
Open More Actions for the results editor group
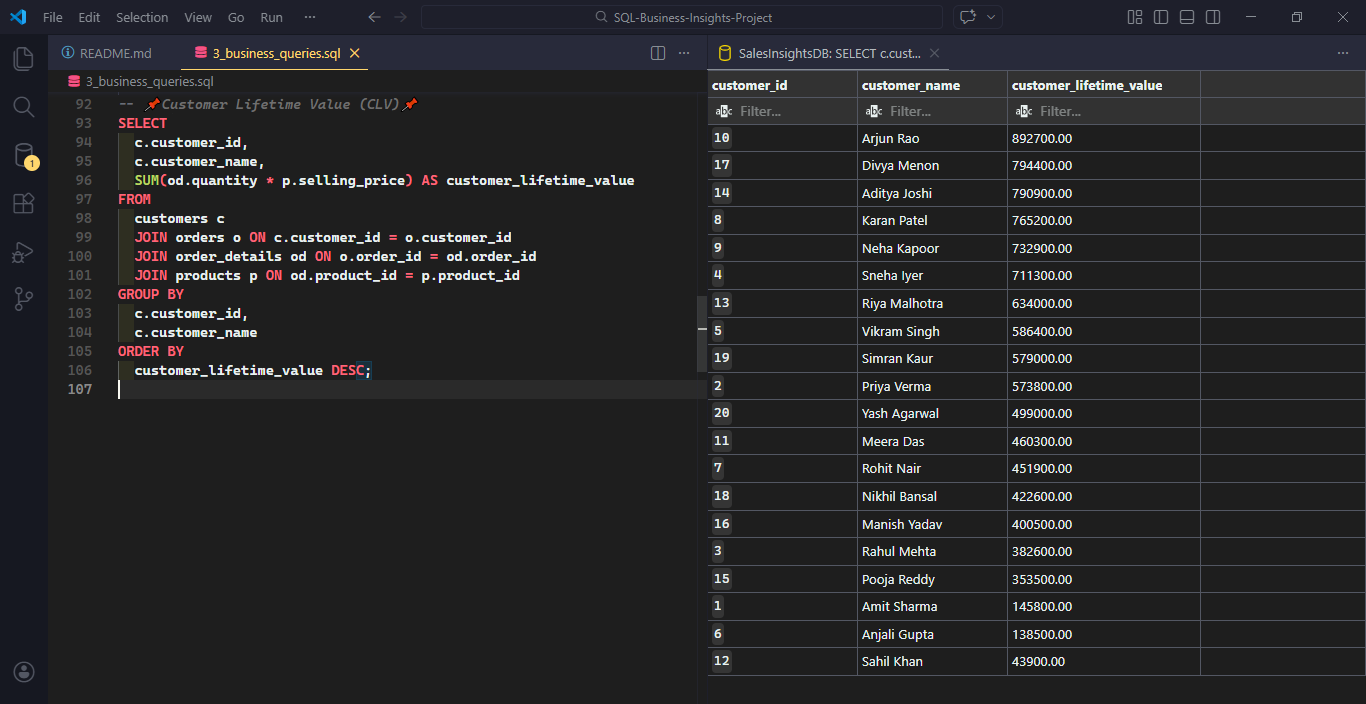pyautogui.click(x=1343, y=53)
